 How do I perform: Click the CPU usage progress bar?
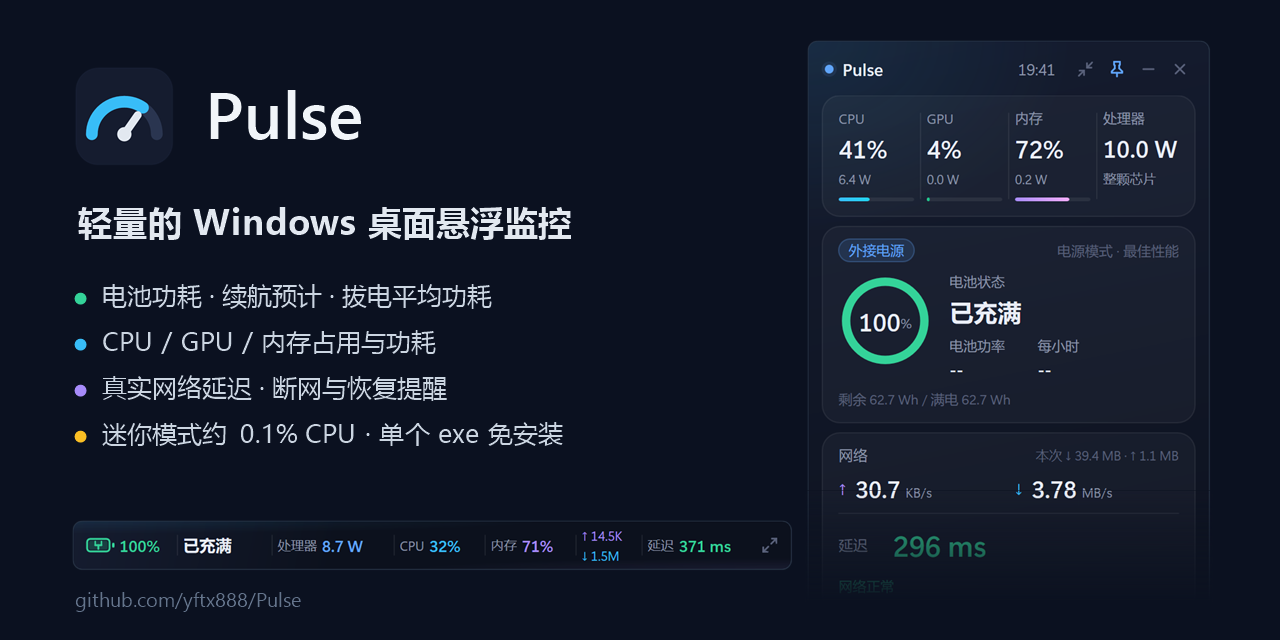(876, 199)
